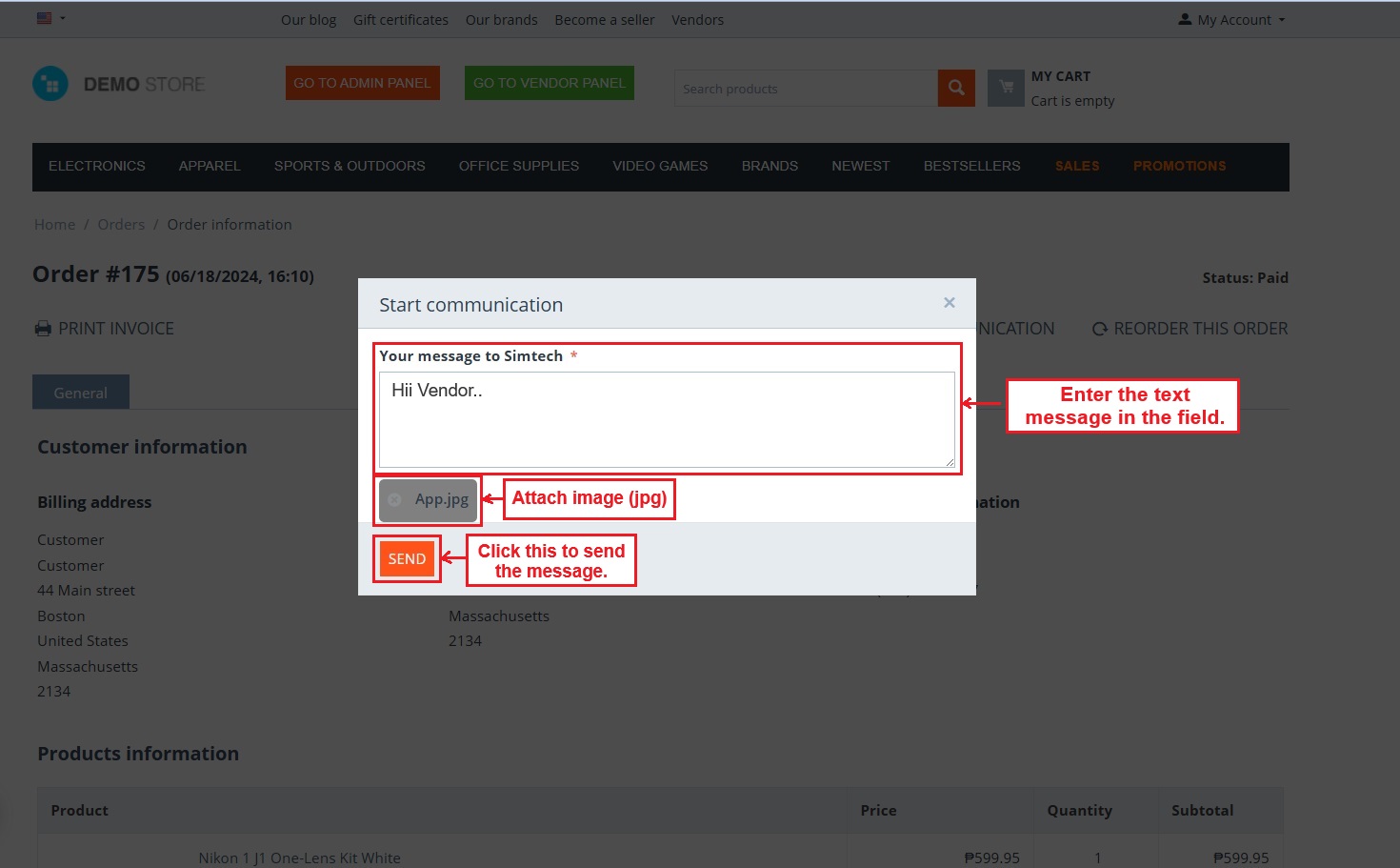Click the Demo Store logo icon

pyautogui.click(x=50, y=84)
